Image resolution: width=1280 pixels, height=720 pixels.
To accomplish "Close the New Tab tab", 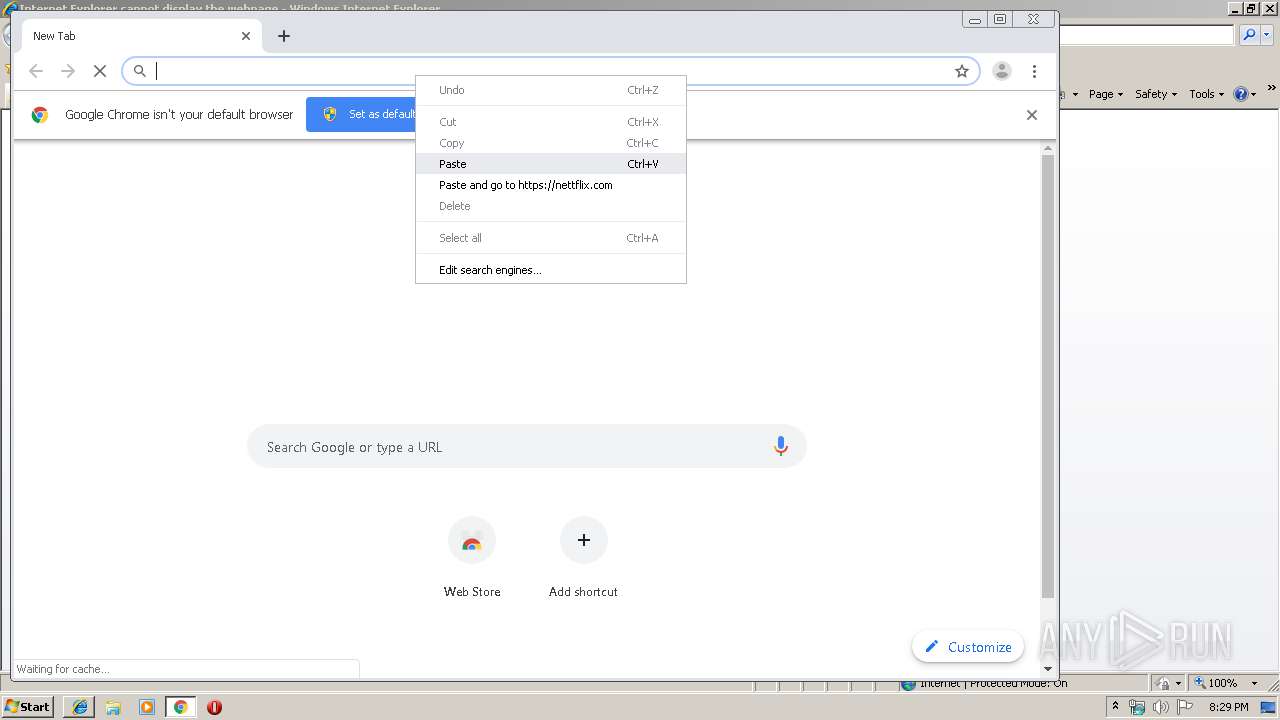I will pyautogui.click(x=246, y=36).
